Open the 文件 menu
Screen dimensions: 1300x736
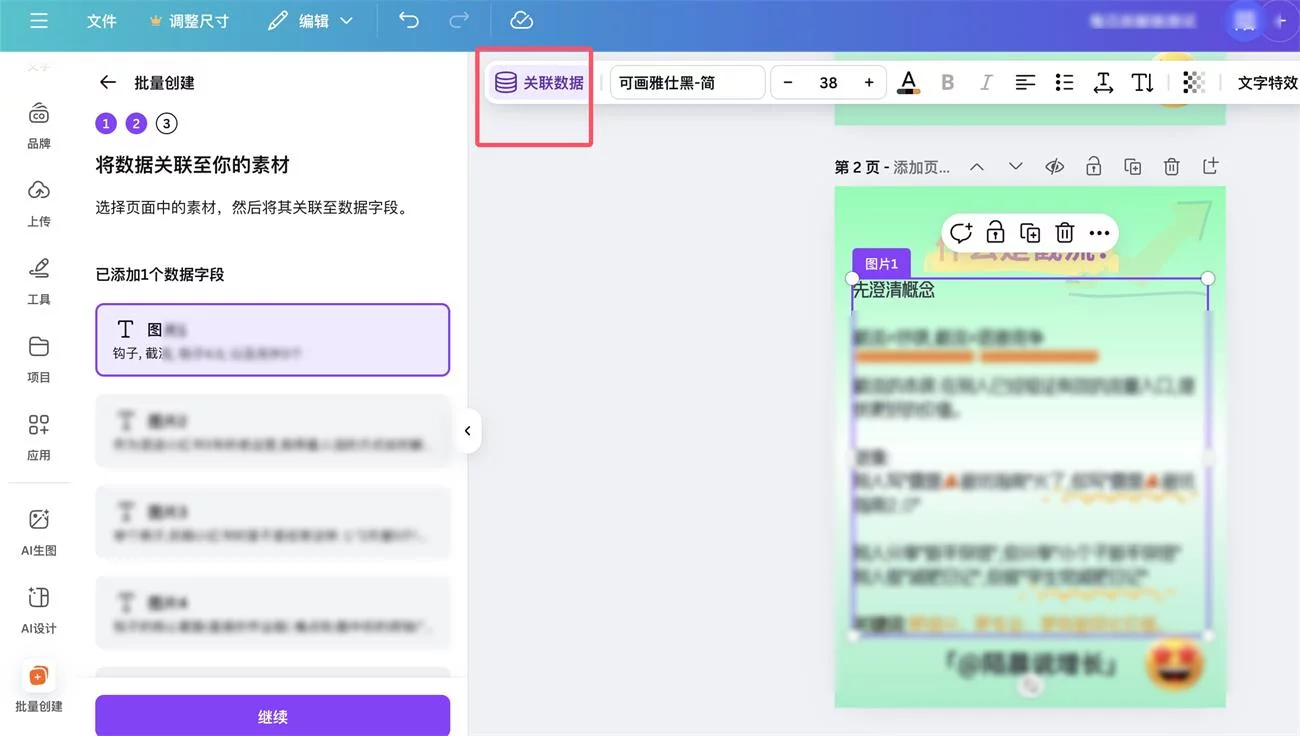pos(101,20)
